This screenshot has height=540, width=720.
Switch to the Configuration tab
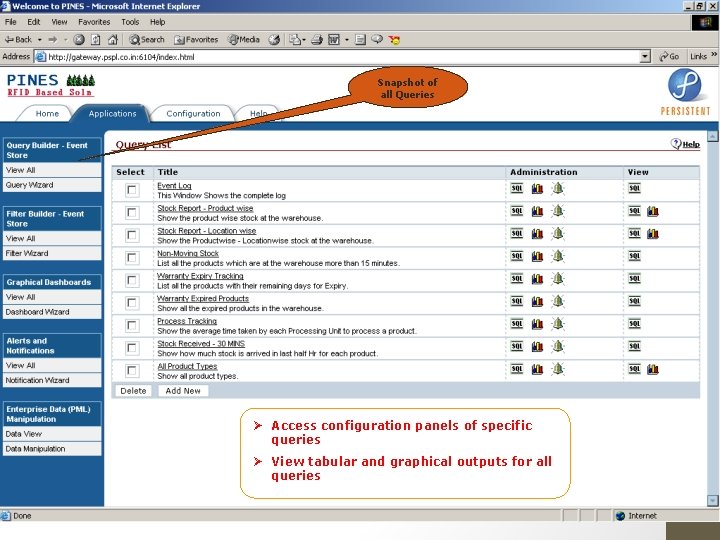click(193, 113)
